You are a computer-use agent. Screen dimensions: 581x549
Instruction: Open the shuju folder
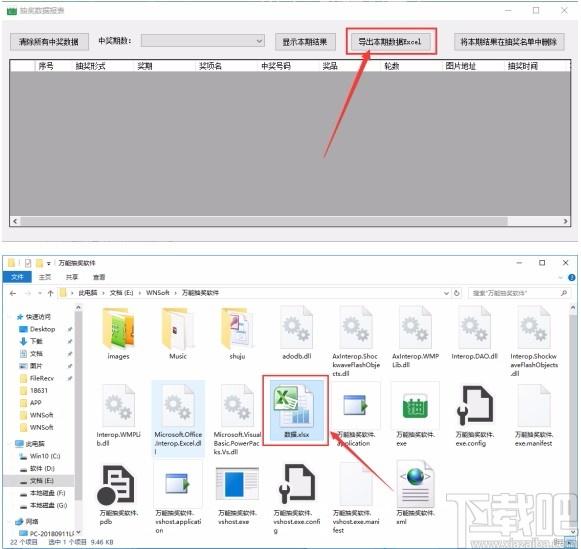[x=237, y=333]
